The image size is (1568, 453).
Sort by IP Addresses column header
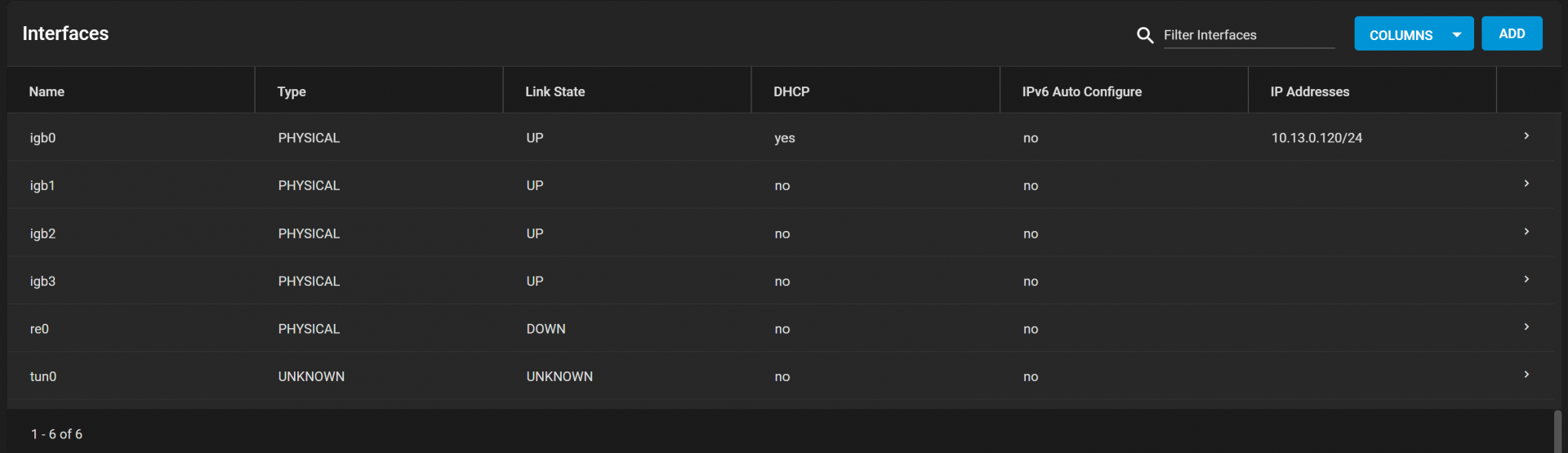tap(1310, 91)
